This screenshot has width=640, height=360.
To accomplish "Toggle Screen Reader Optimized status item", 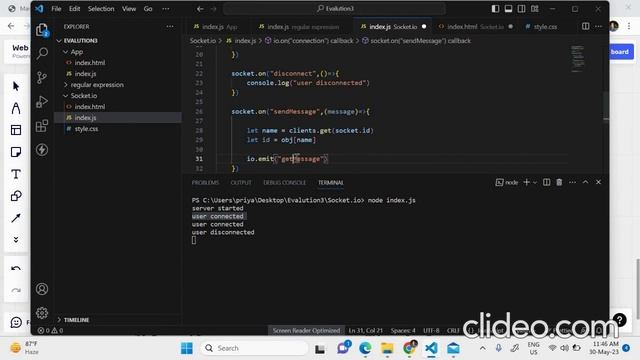I will pyautogui.click(x=306, y=330).
